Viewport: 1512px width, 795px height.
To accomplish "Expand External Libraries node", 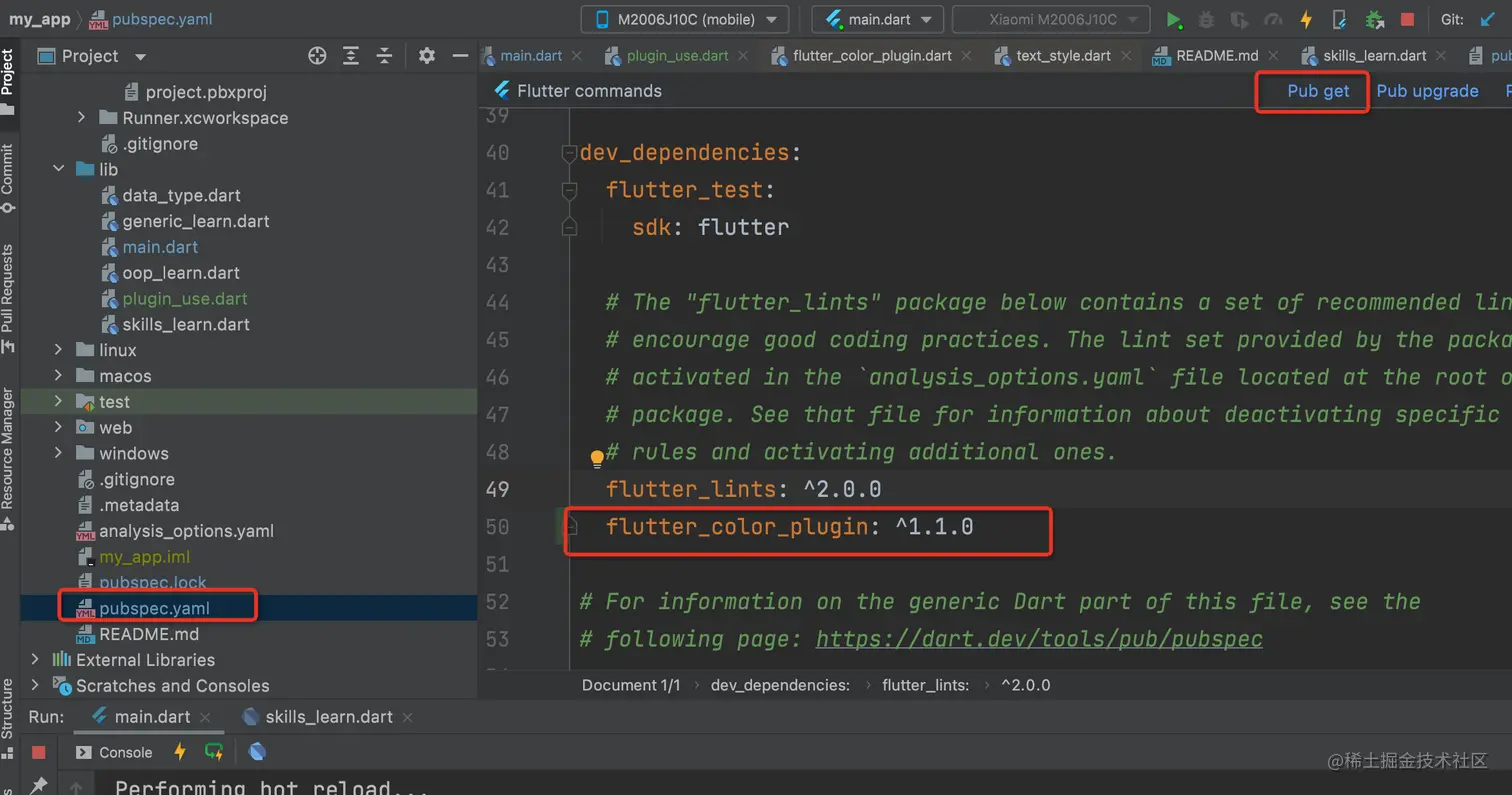I will (x=36, y=660).
